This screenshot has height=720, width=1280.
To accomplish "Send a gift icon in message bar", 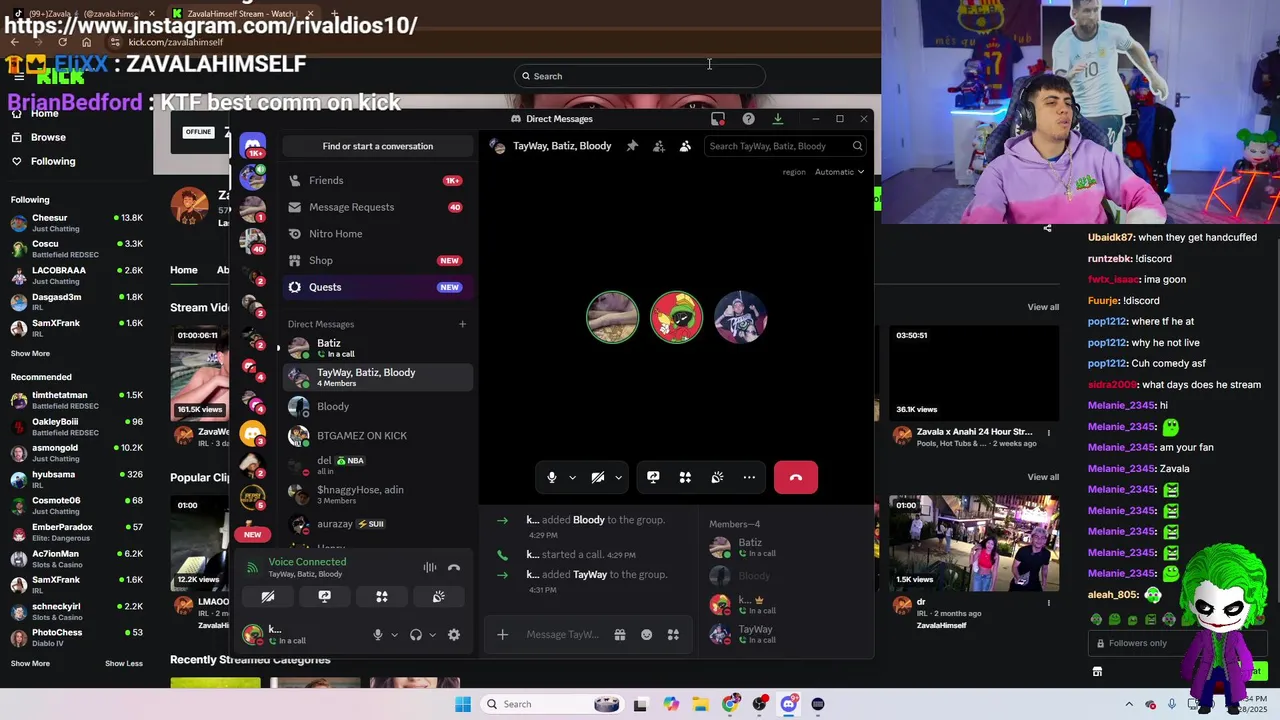I will [620, 634].
